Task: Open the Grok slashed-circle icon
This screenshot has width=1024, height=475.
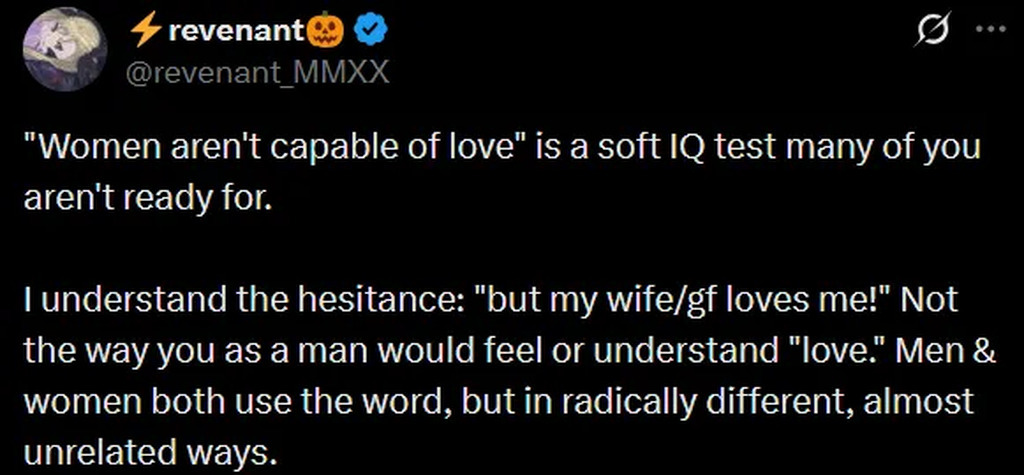Action: 930,33
